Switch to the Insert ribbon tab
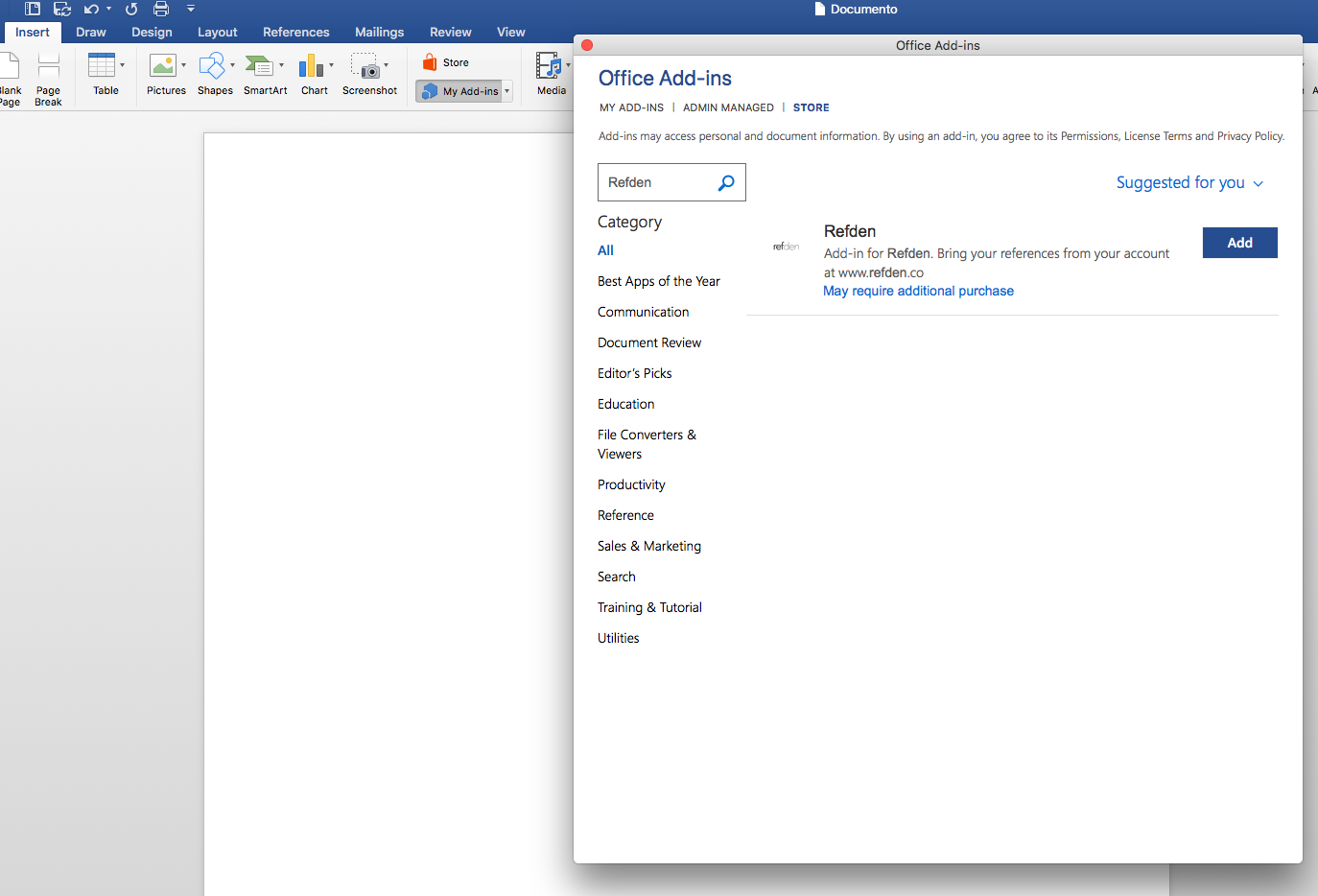The image size is (1318, 896). (x=33, y=32)
